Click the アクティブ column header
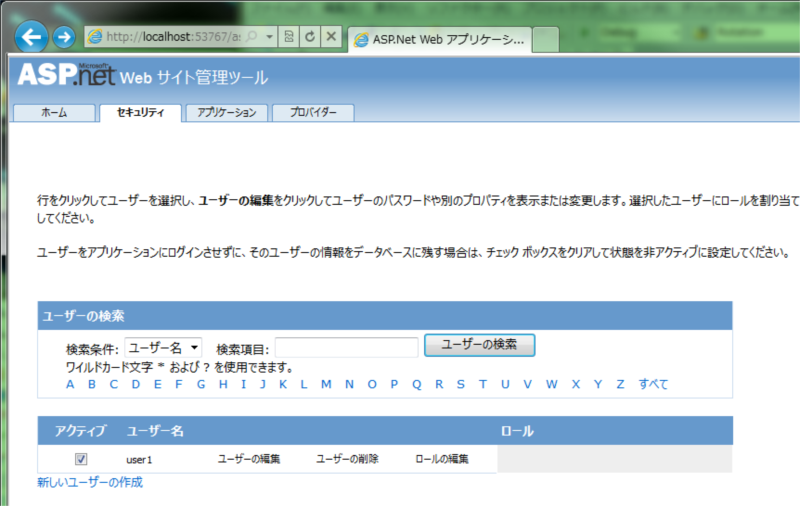The height and width of the screenshot is (506, 800). [80, 431]
